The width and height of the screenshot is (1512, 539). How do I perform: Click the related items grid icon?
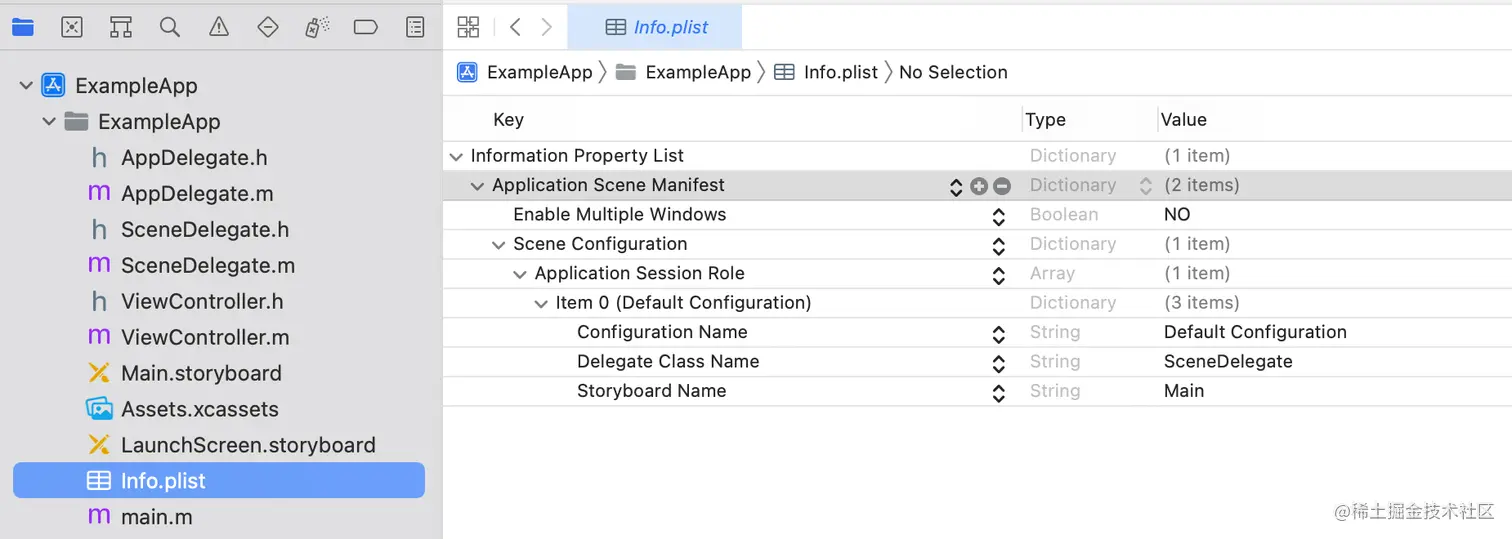pos(468,27)
